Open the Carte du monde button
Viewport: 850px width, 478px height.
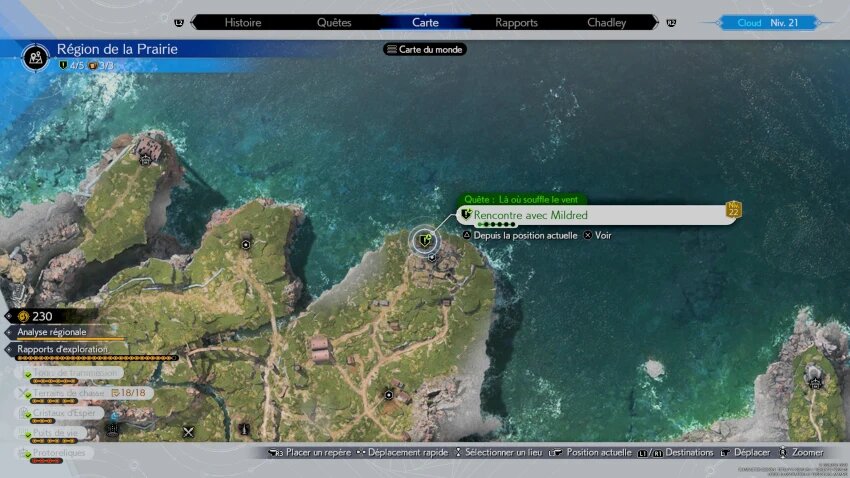pyautogui.click(x=425, y=49)
